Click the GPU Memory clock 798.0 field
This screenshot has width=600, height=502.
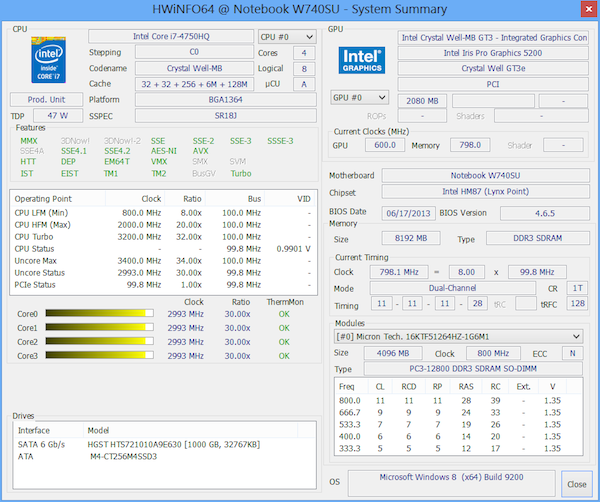[470, 145]
